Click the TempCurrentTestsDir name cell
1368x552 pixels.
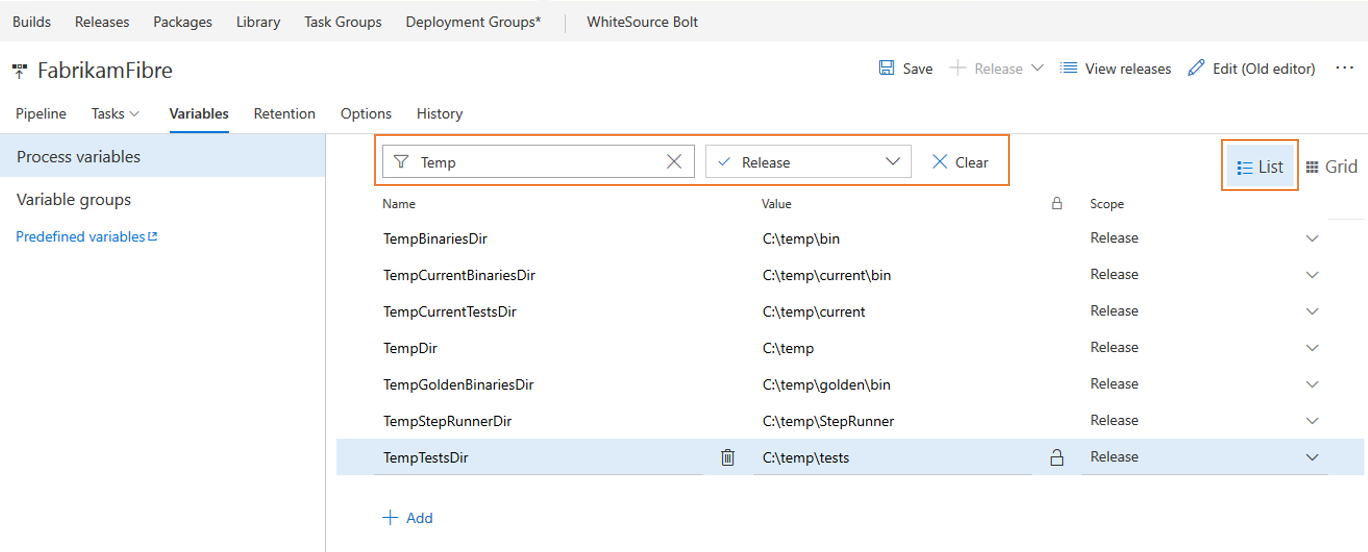point(449,312)
